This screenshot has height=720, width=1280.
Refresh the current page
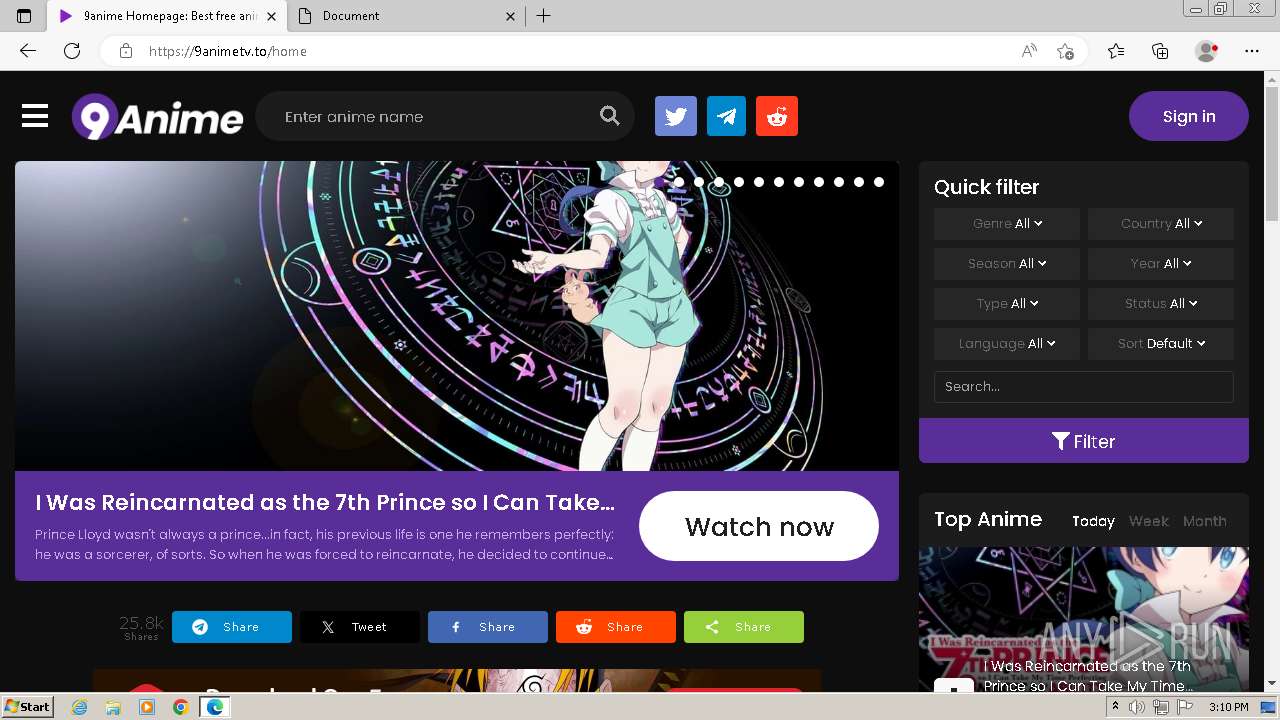click(x=72, y=51)
